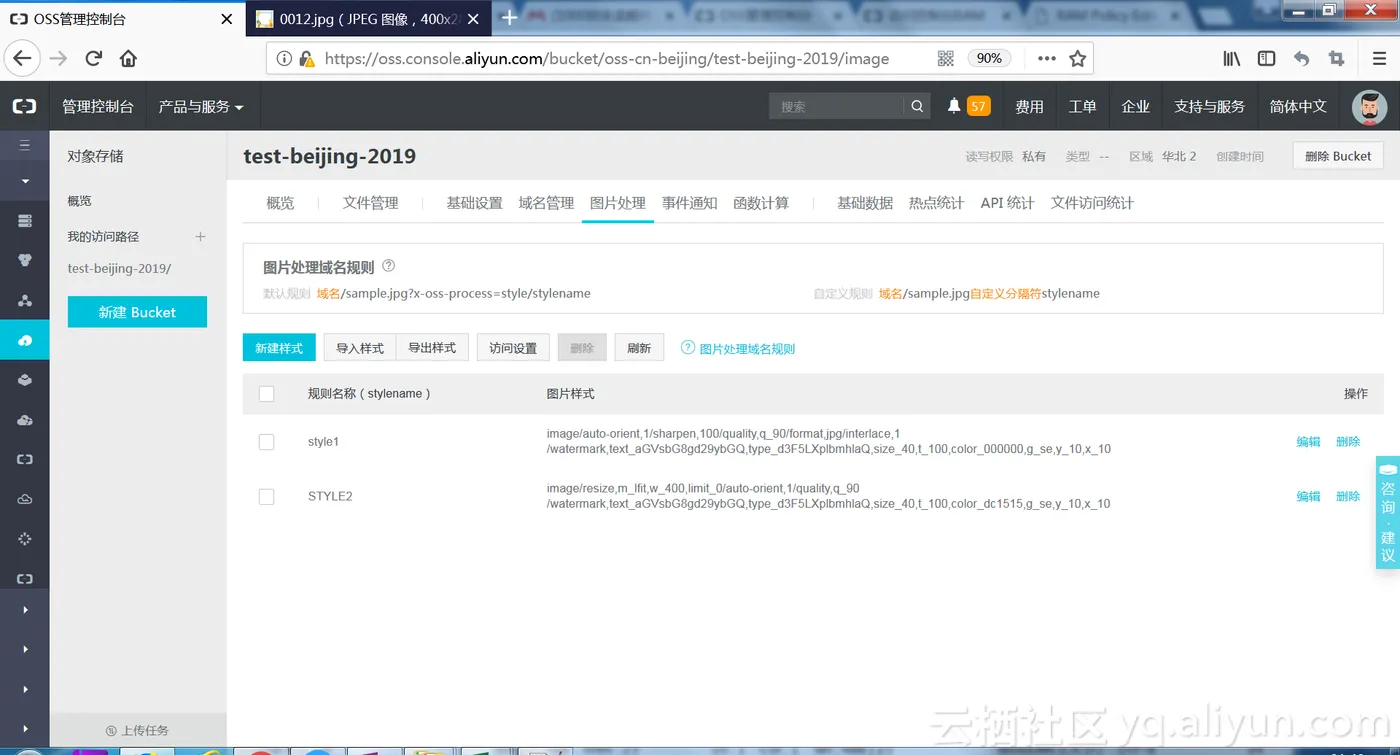Screen dimensions: 1400x755
Task: Open the browser Home page icon
Action: [128, 58]
